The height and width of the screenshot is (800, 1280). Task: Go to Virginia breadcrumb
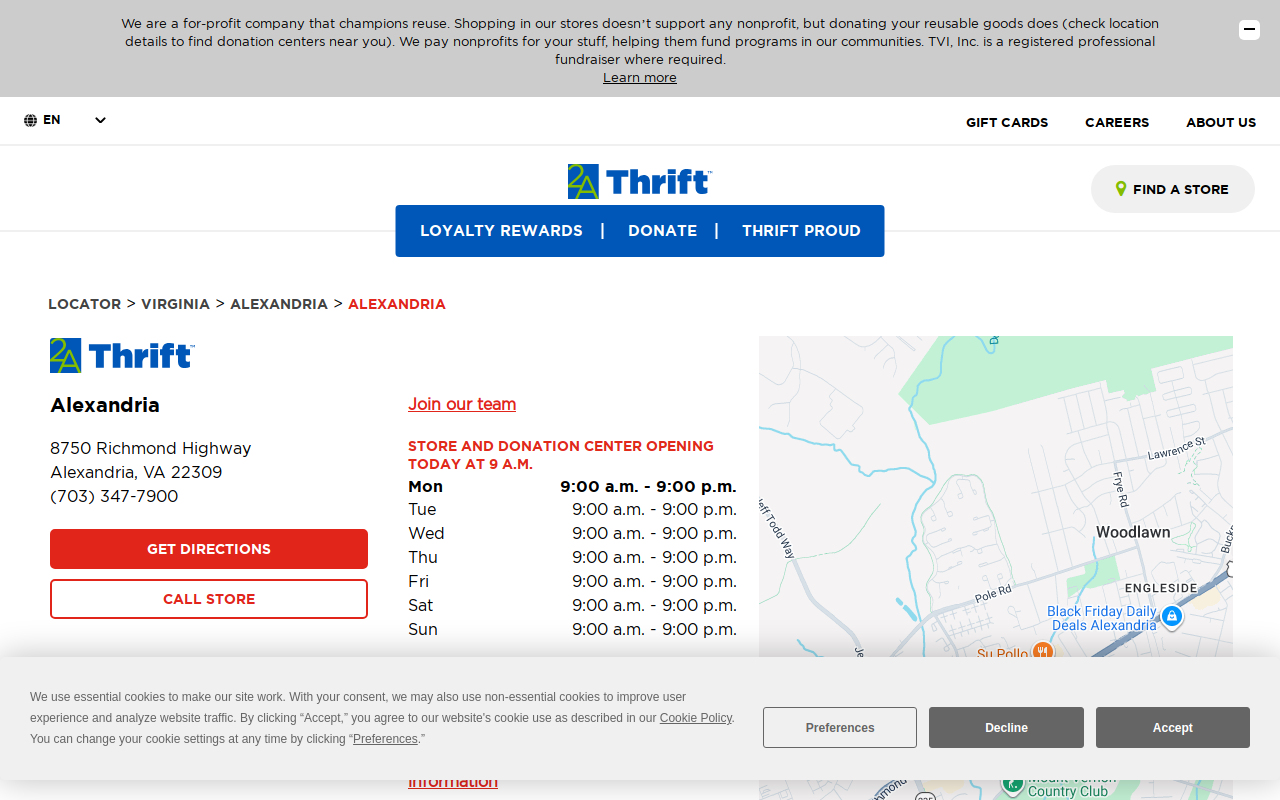pyautogui.click(x=175, y=304)
